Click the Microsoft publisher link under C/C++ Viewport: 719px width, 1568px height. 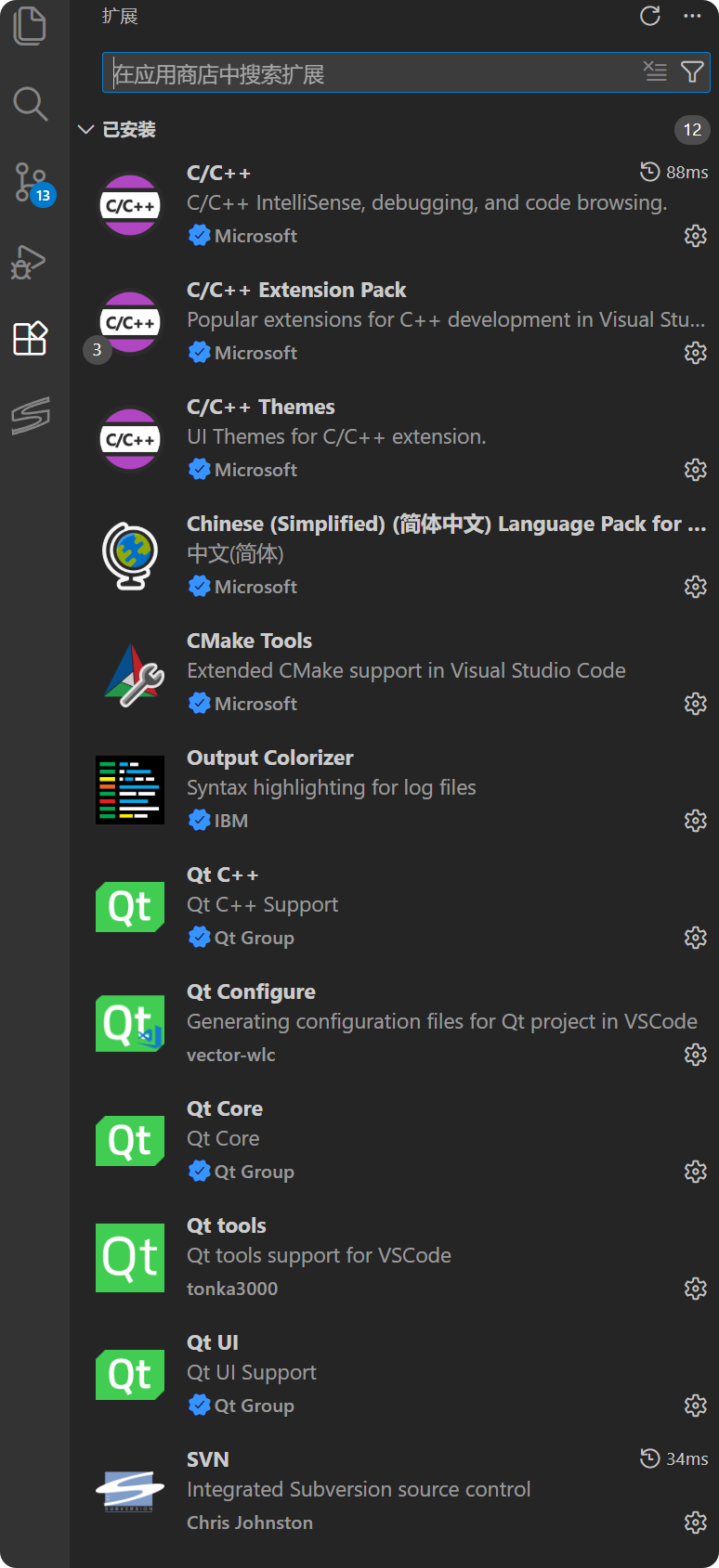(251, 236)
